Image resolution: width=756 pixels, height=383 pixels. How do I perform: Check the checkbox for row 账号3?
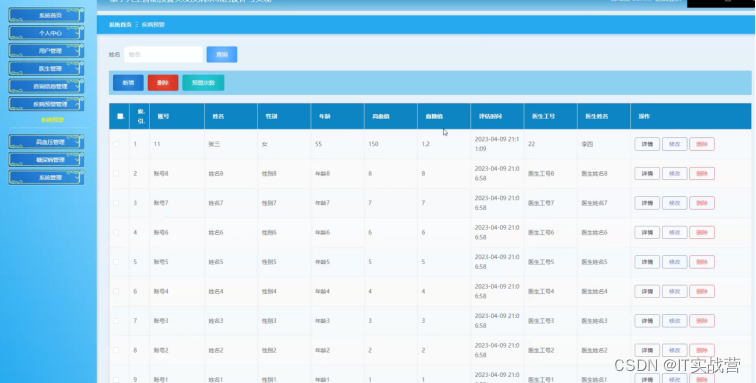(116, 321)
